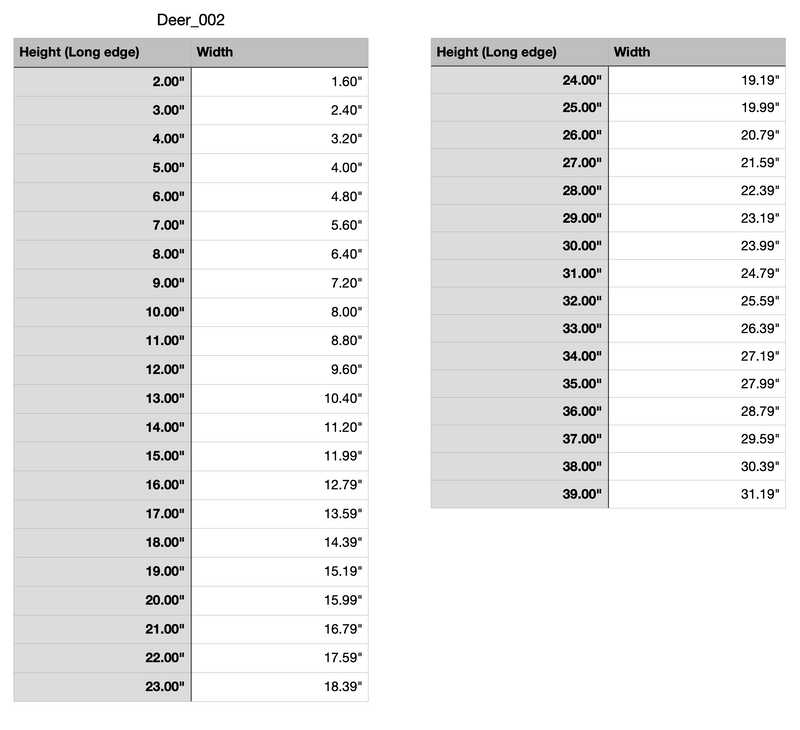Click the Deer_002 table title

click(191, 20)
